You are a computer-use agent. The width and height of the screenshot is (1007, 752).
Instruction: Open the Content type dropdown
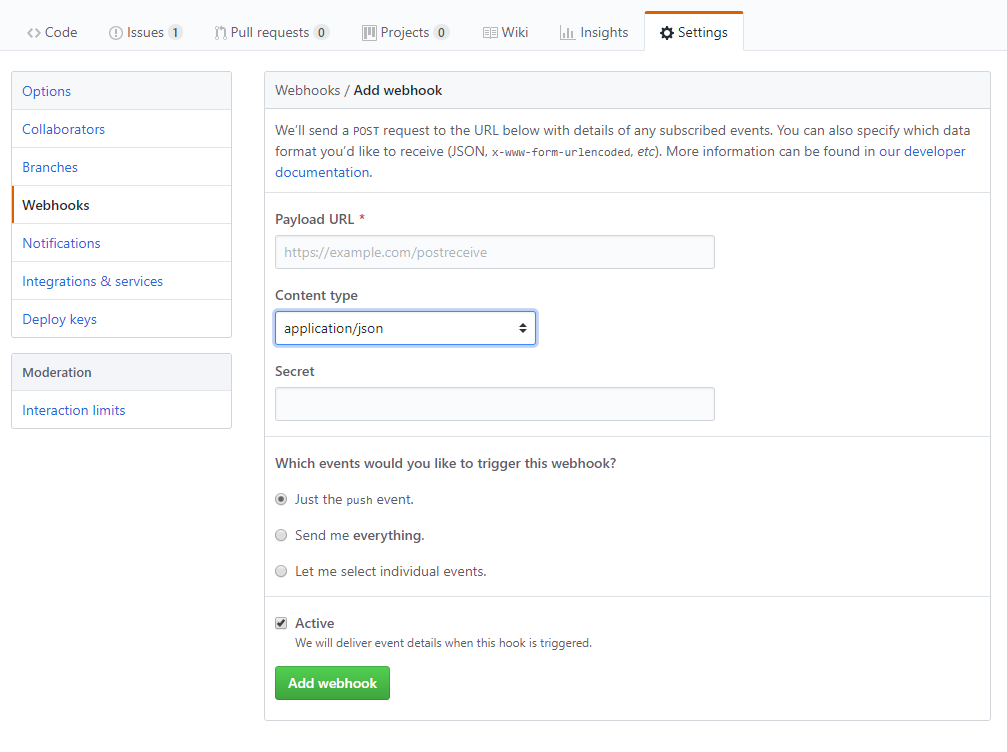(405, 328)
